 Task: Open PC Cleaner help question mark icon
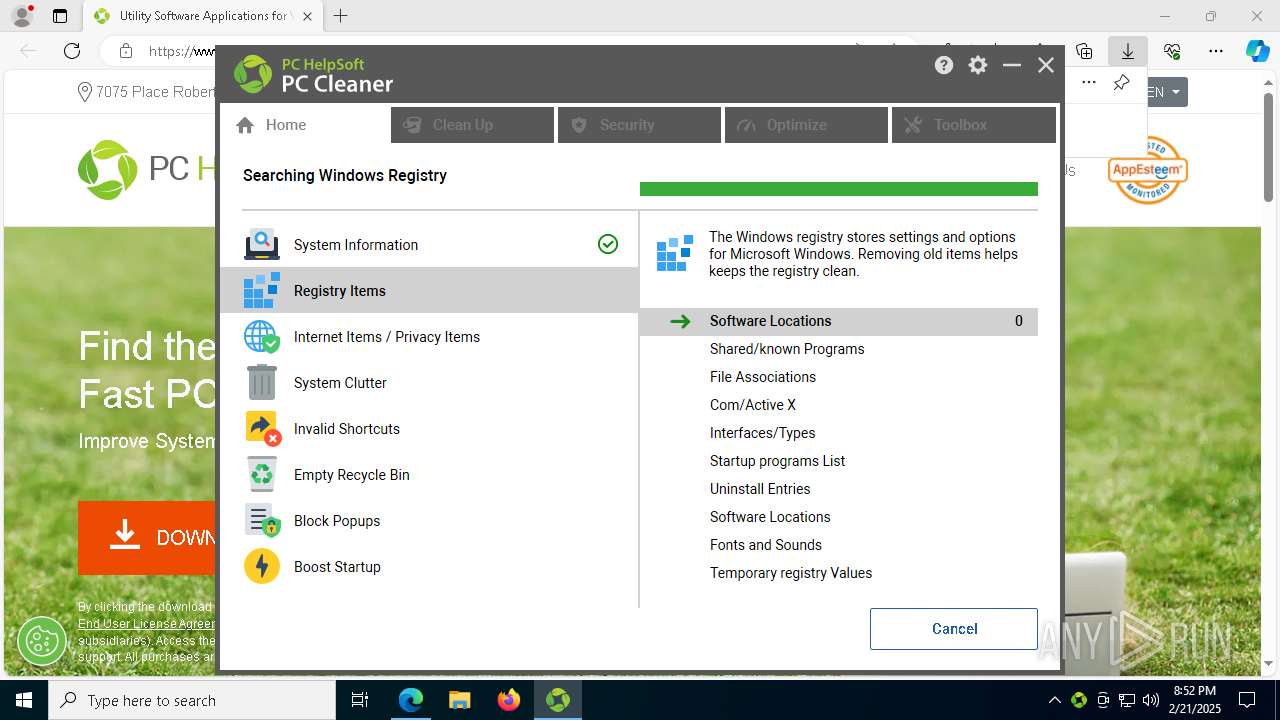pyautogui.click(x=944, y=65)
